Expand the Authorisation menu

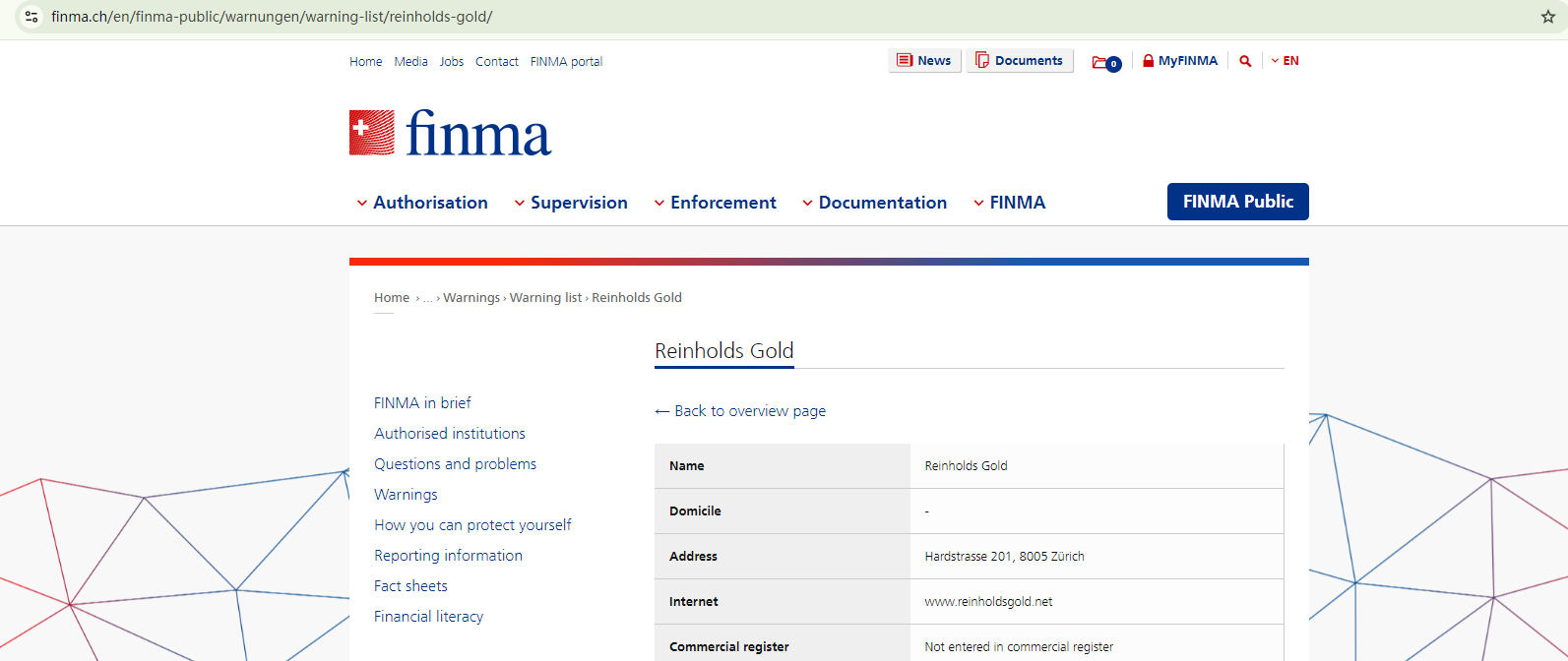422,203
